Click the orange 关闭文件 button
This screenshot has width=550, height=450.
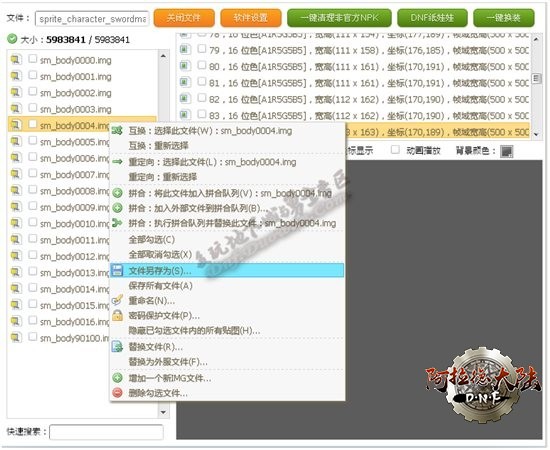click(x=184, y=18)
